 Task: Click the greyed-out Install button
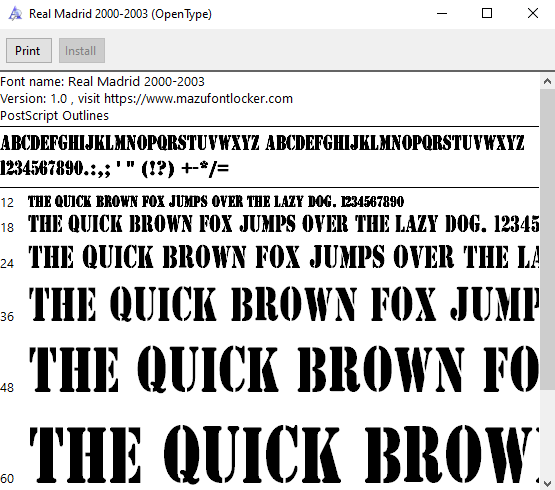click(x=82, y=51)
